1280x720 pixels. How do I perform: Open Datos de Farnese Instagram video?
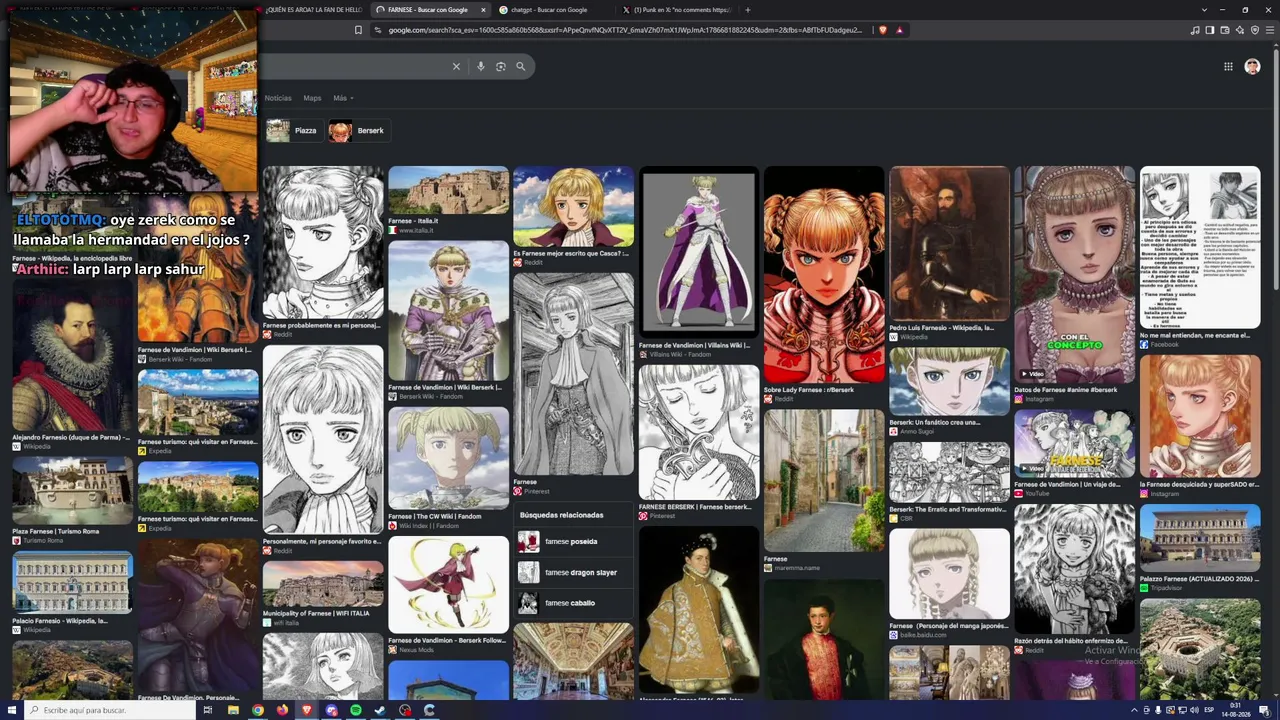1075,274
